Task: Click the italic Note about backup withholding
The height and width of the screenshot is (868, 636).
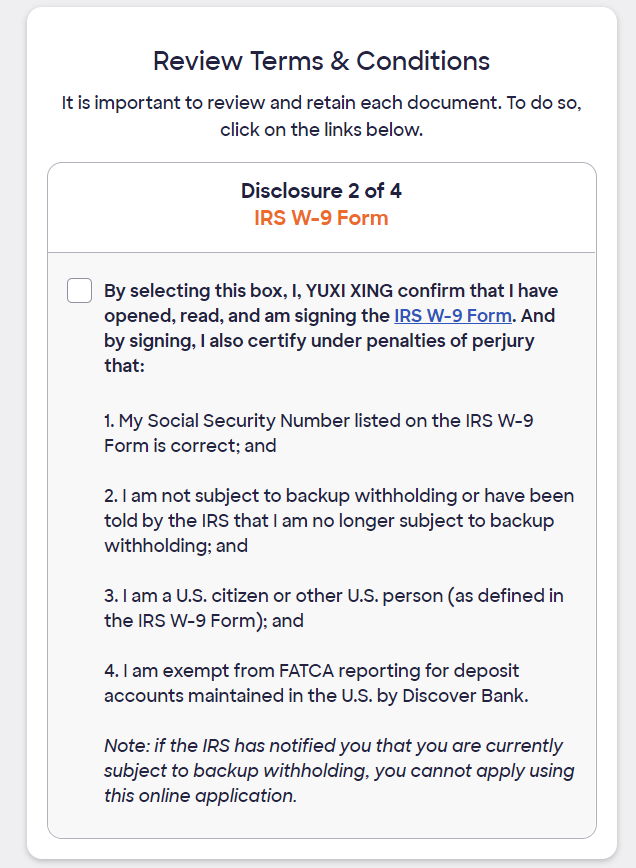Action: [339, 770]
